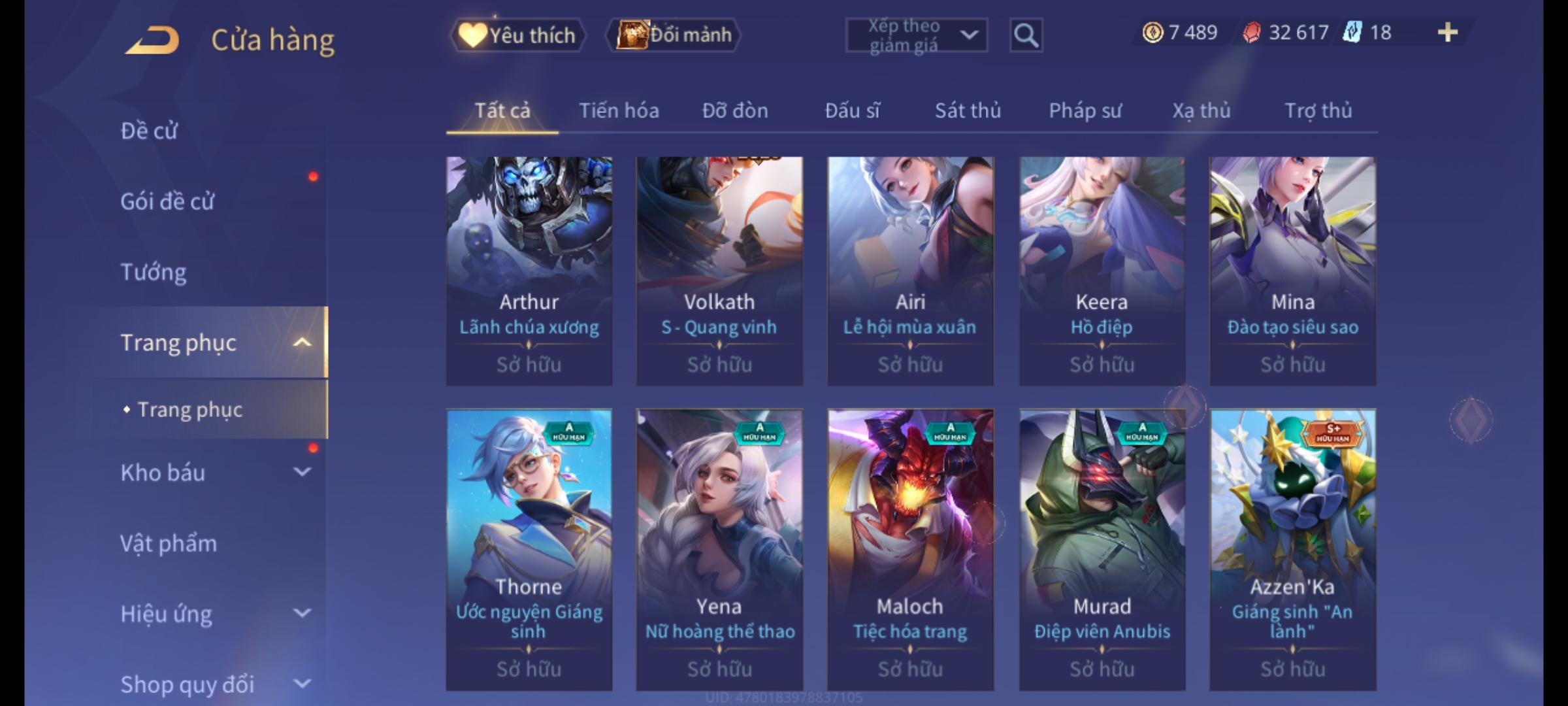
Task: Open the Tướng sidebar entry
Action: click(x=154, y=272)
